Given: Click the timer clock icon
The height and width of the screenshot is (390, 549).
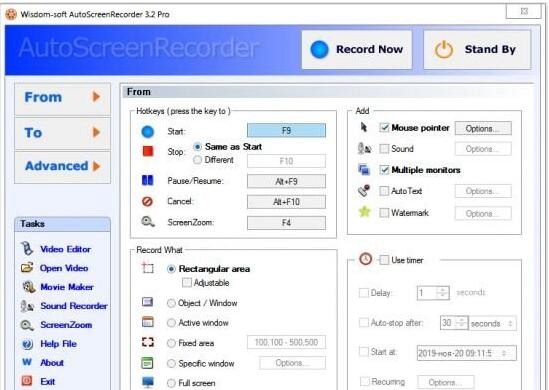Looking at the screenshot, I should pyautogui.click(x=366, y=259).
